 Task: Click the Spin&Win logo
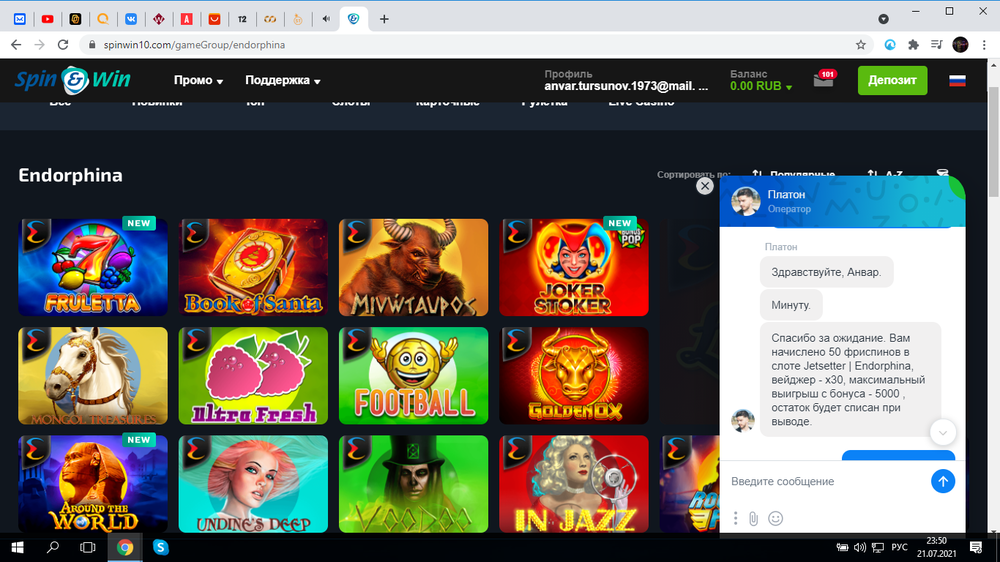coord(72,80)
